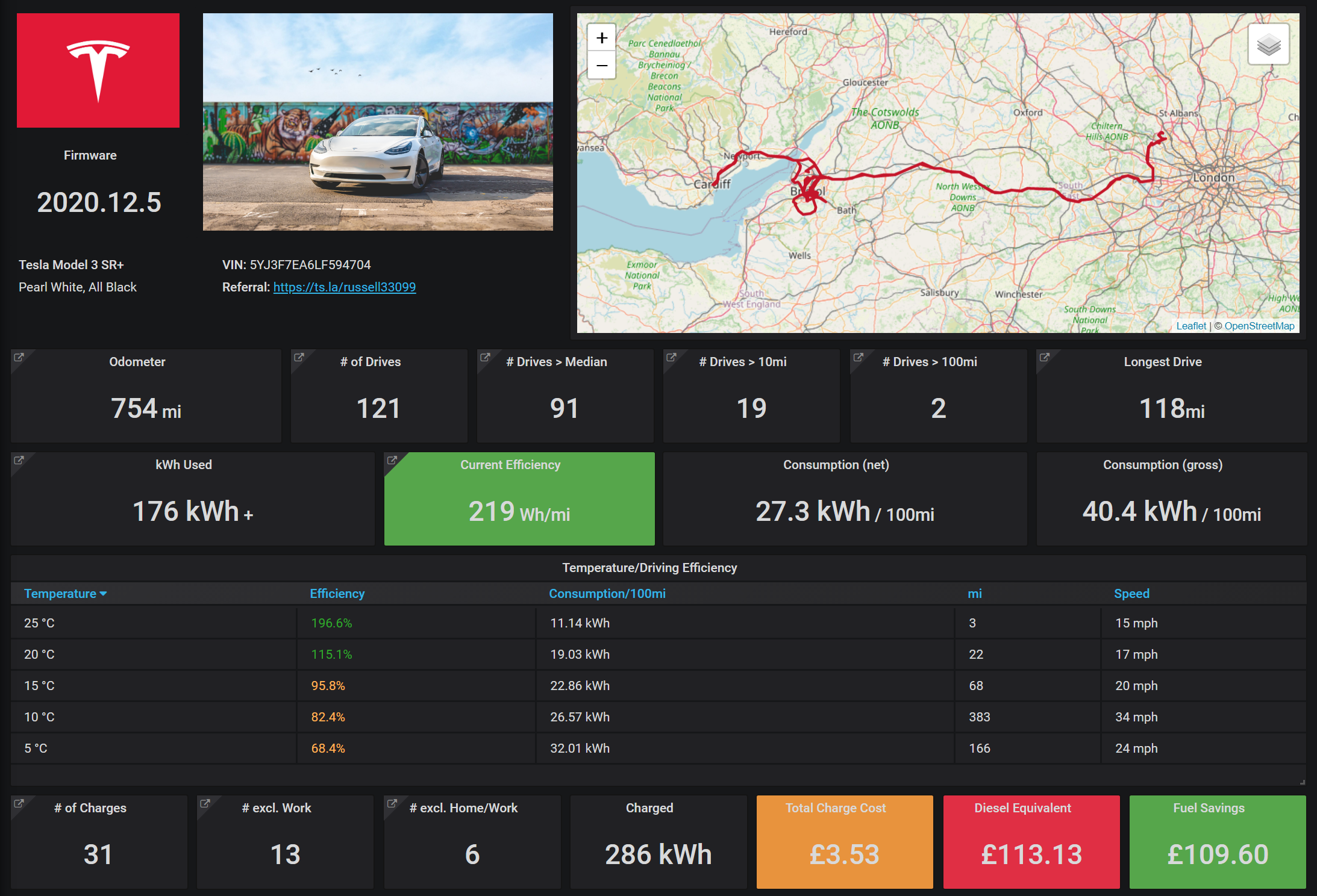Open the Odometer panel external link icon

(x=19, y=357)
